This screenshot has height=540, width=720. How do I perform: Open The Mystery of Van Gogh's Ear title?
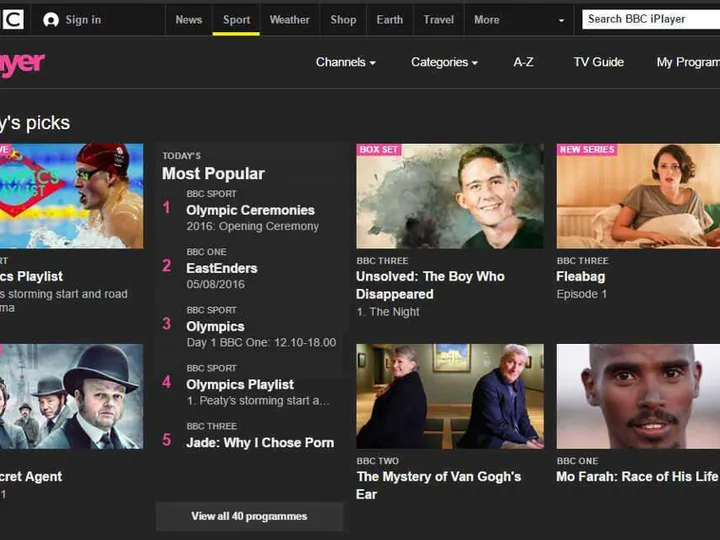point(439,485)
